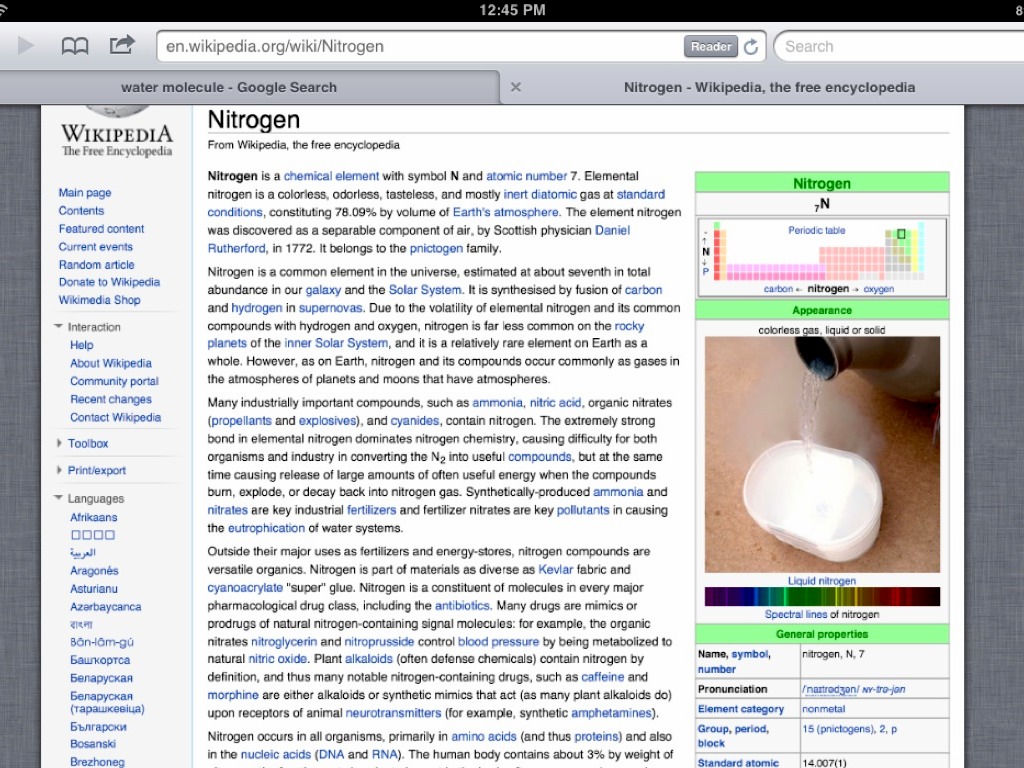Select the Nitrogen Wikipedia tab
The width and height of the screenshot is (1024, 768).
point(769,88)
